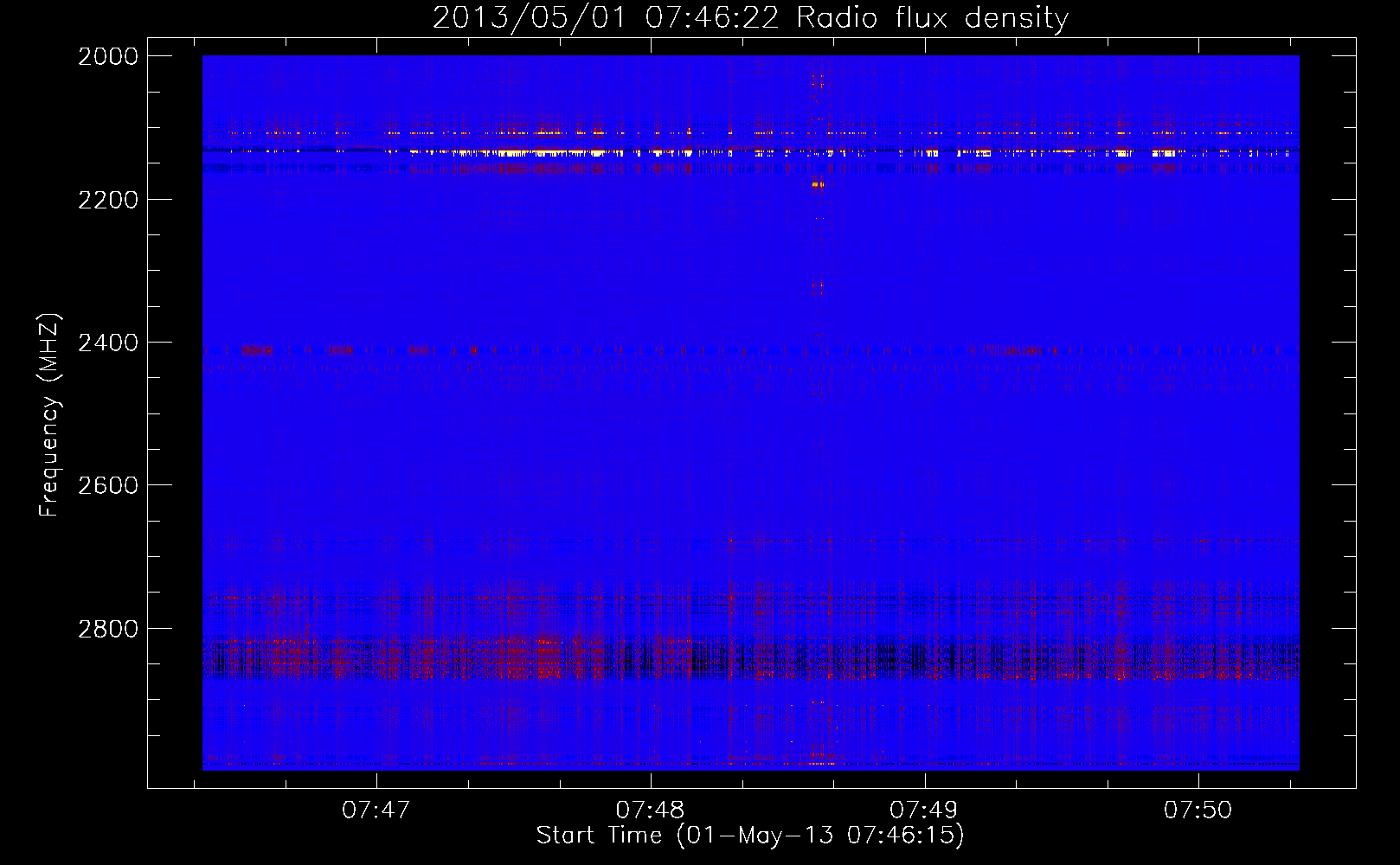
Task: Click the 'Start Time' x-axis title
Action: coord(750,836)
